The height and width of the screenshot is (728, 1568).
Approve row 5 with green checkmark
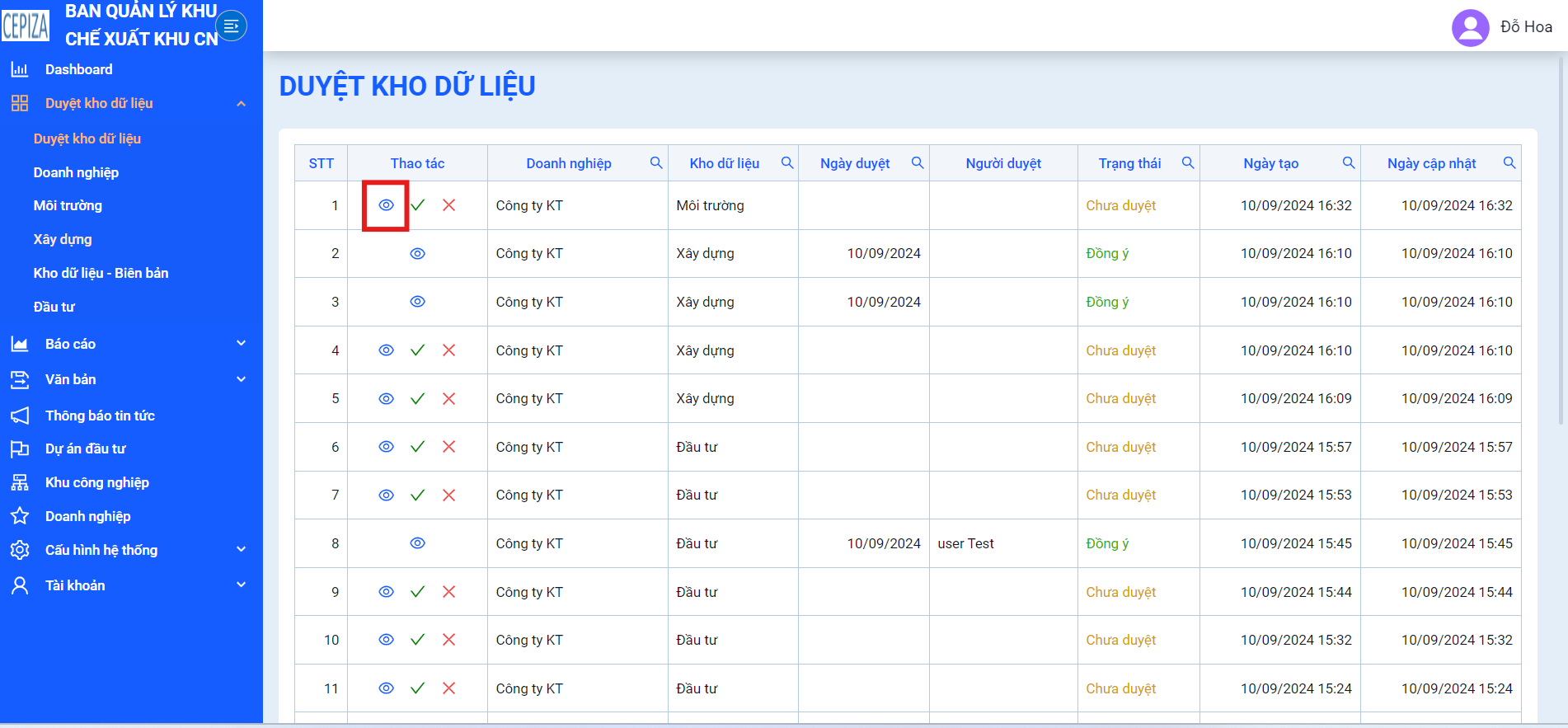pyautogui.click(x=418, y=398)
